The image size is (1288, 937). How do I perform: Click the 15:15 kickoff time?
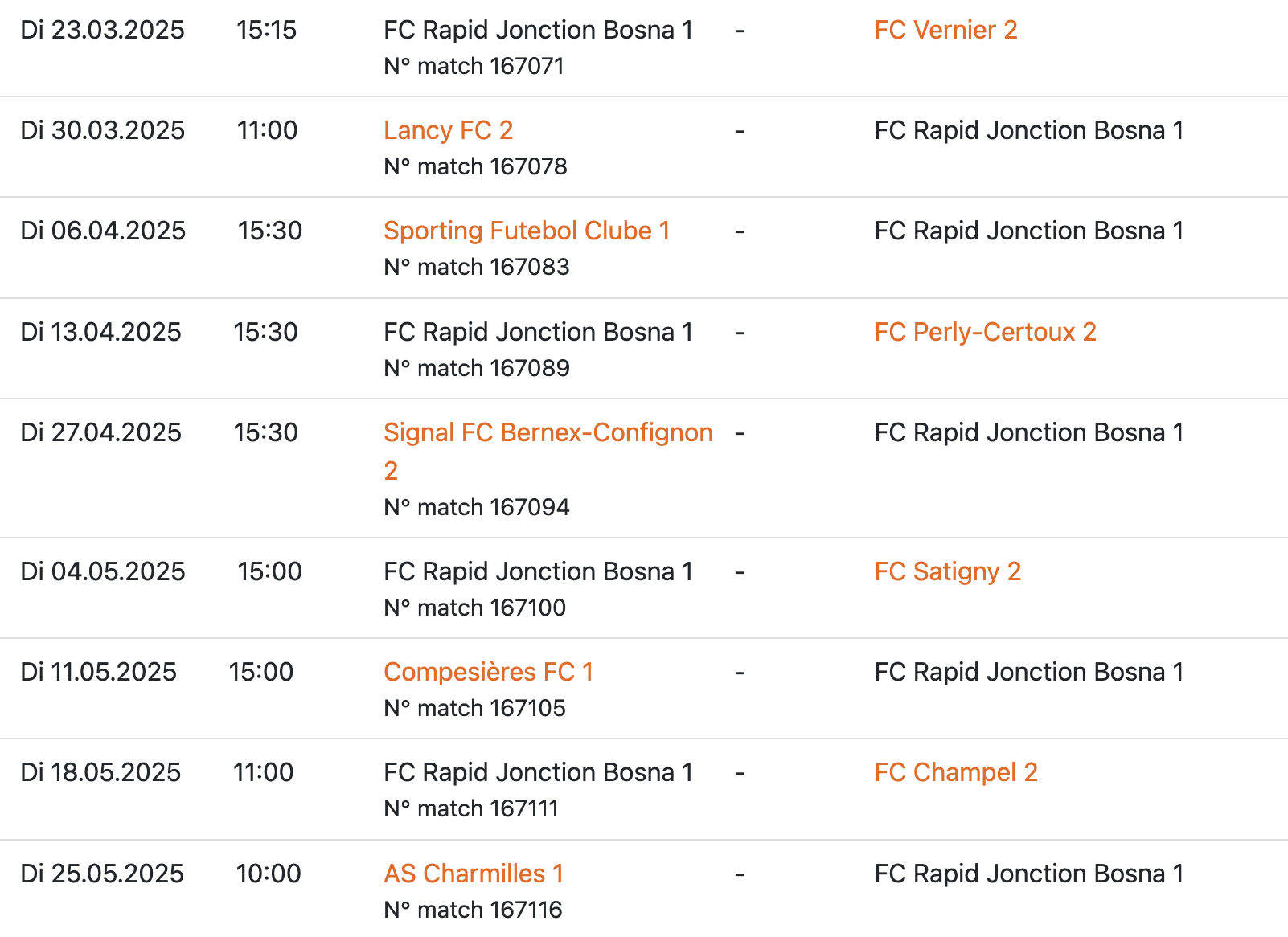tap(266, 30)
